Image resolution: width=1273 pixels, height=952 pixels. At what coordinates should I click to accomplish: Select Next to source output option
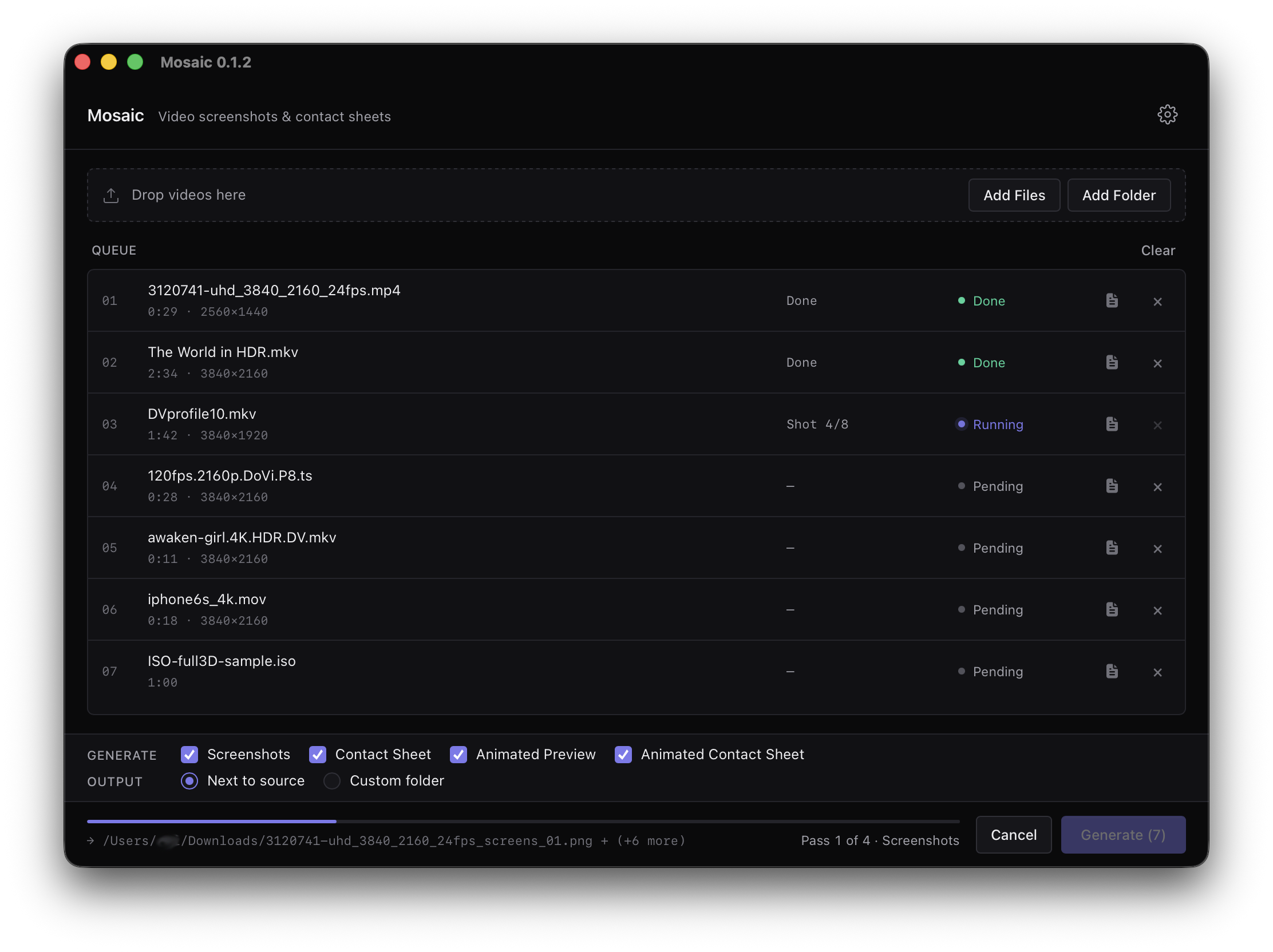coord(189,780)
